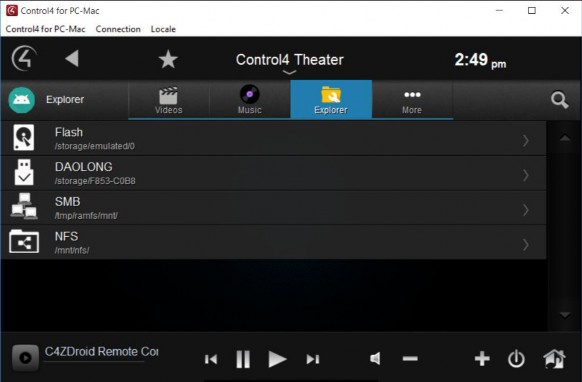The height and width of the screenshot is (382, 582).
Task: Click the C4ZDroid Remote now playing title
Action: 102,352
